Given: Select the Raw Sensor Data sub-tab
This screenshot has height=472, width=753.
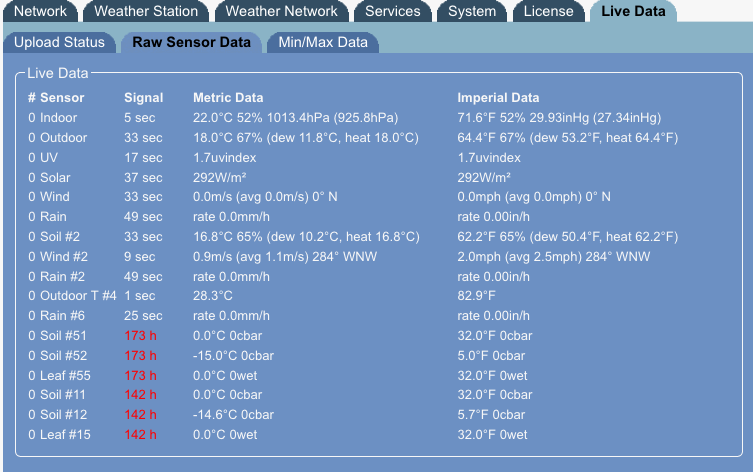Looking at the screenshot, I should point(192,42).
